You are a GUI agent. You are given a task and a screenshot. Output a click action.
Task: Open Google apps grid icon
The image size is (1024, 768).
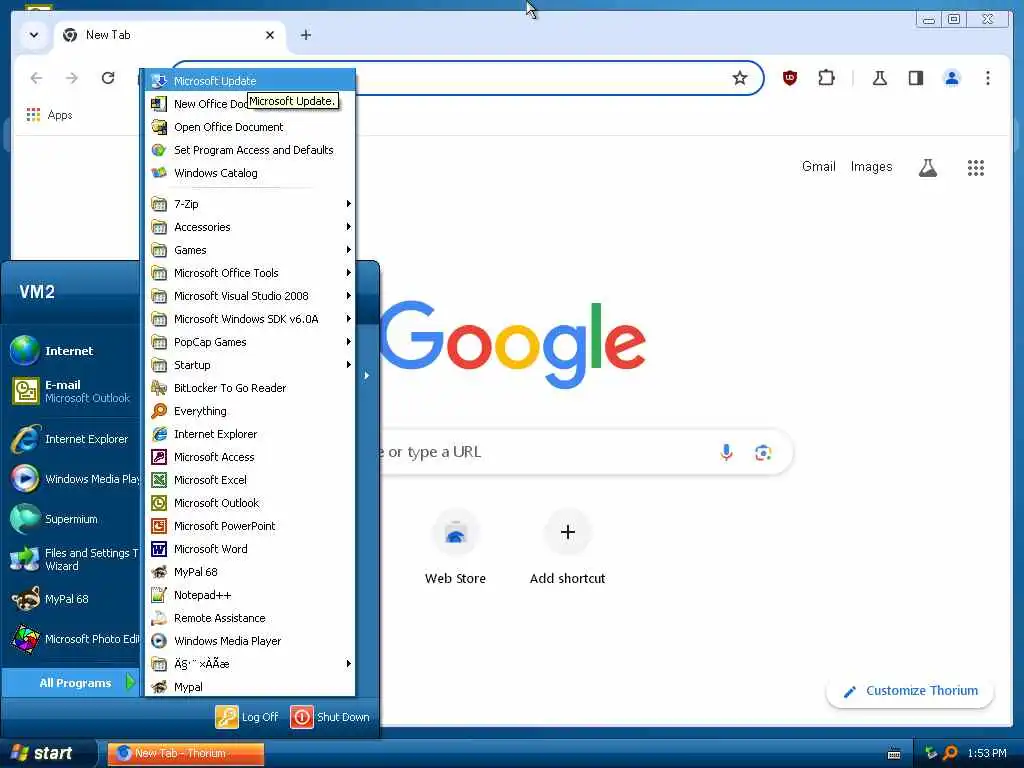coord(976,168)
